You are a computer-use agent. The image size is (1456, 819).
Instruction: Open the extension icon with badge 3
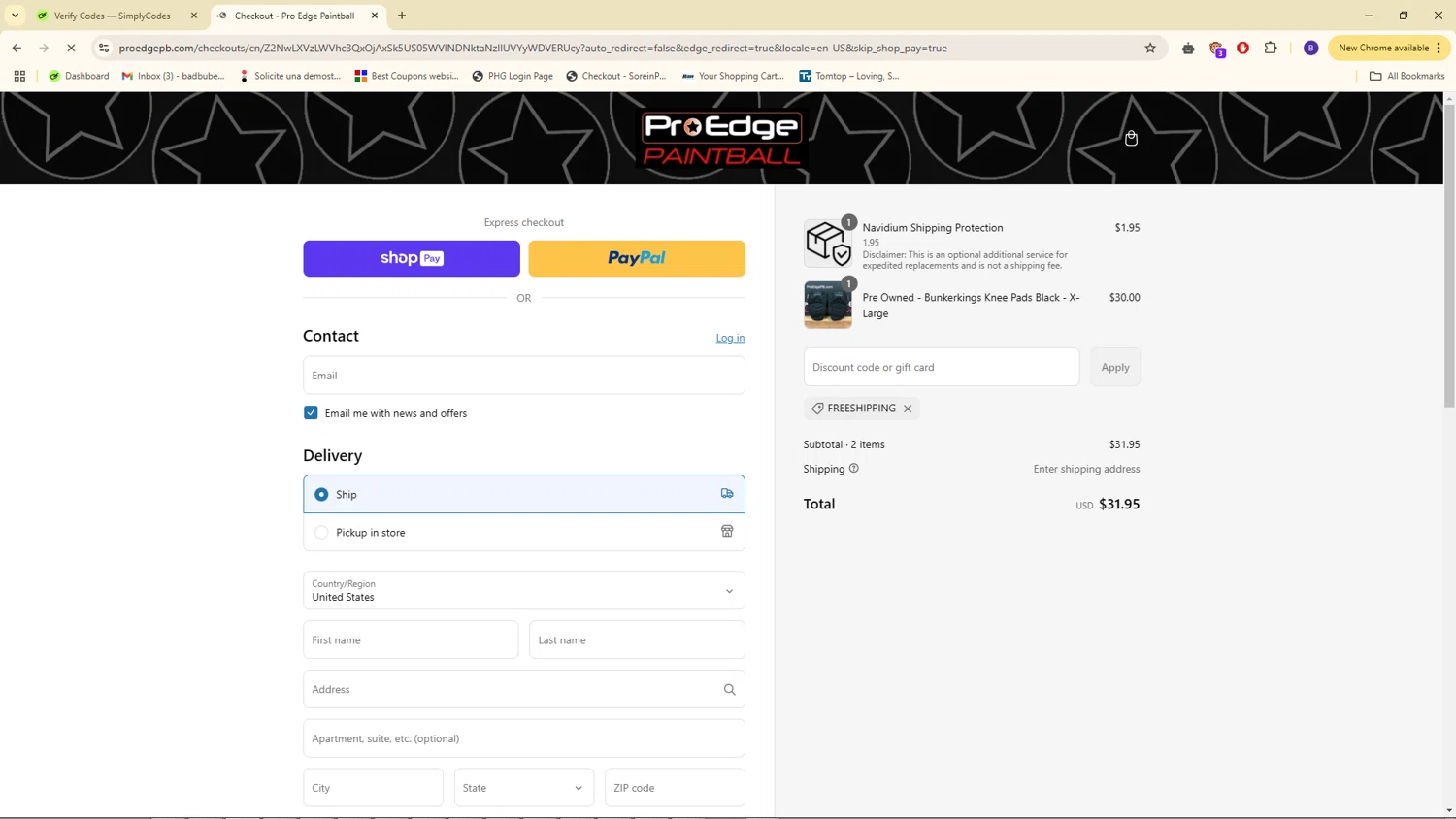(1216, 49)
